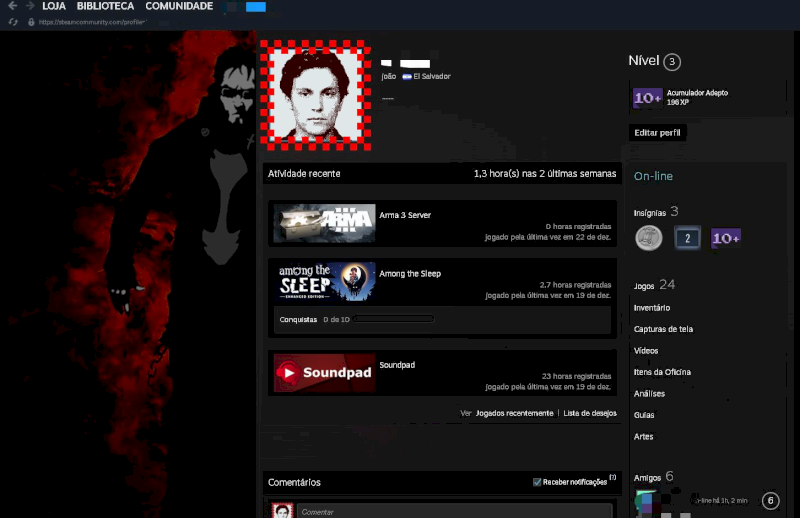Open the COMUNIDADE menu

pyautogui.click(x=179, y=6)
